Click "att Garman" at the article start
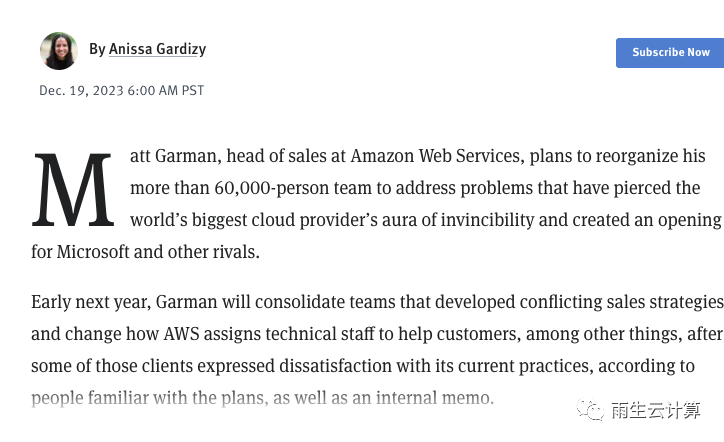 (174, 156)
